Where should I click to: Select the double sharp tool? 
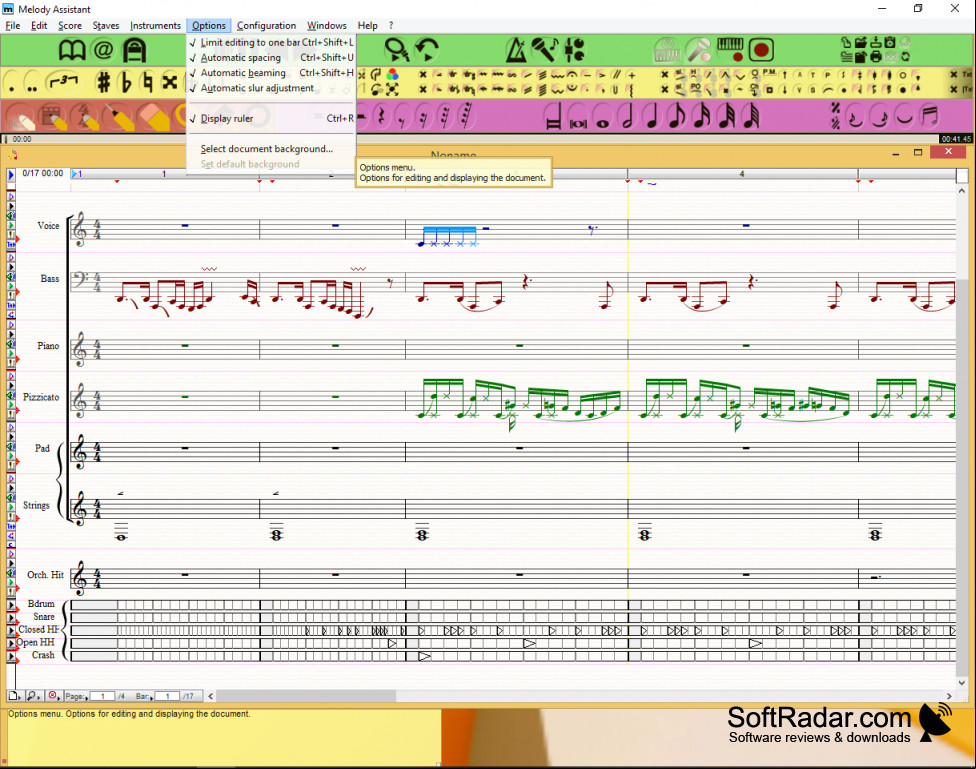pos(169,82)
